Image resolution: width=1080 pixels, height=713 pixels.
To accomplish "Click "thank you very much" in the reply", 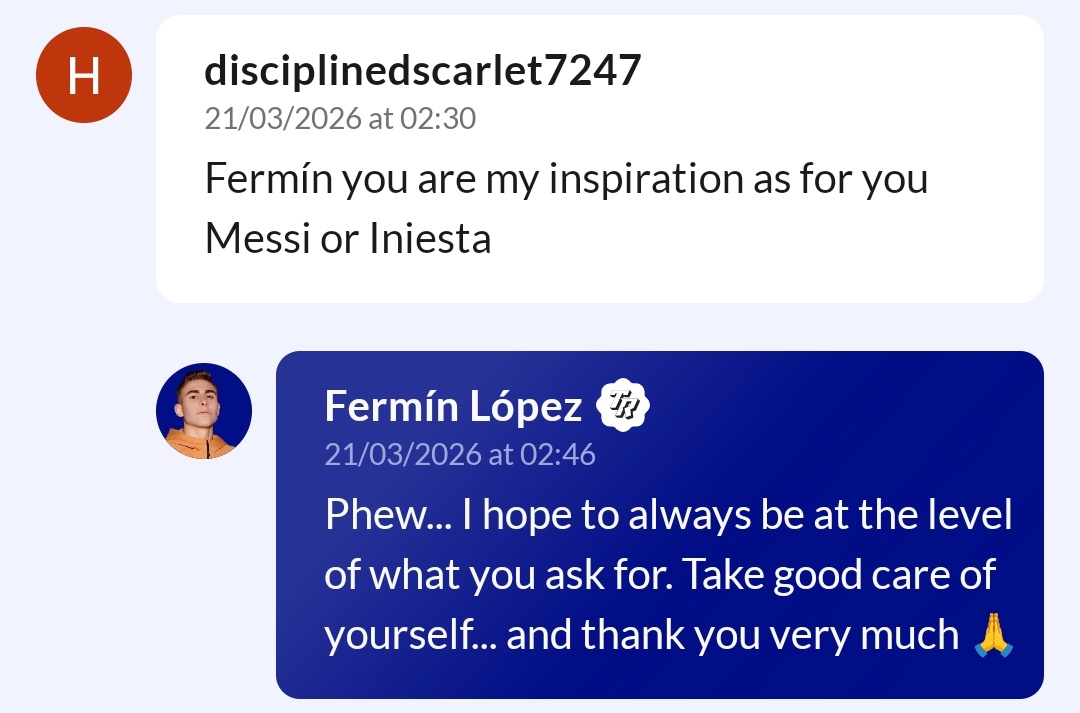I will 733,636.
